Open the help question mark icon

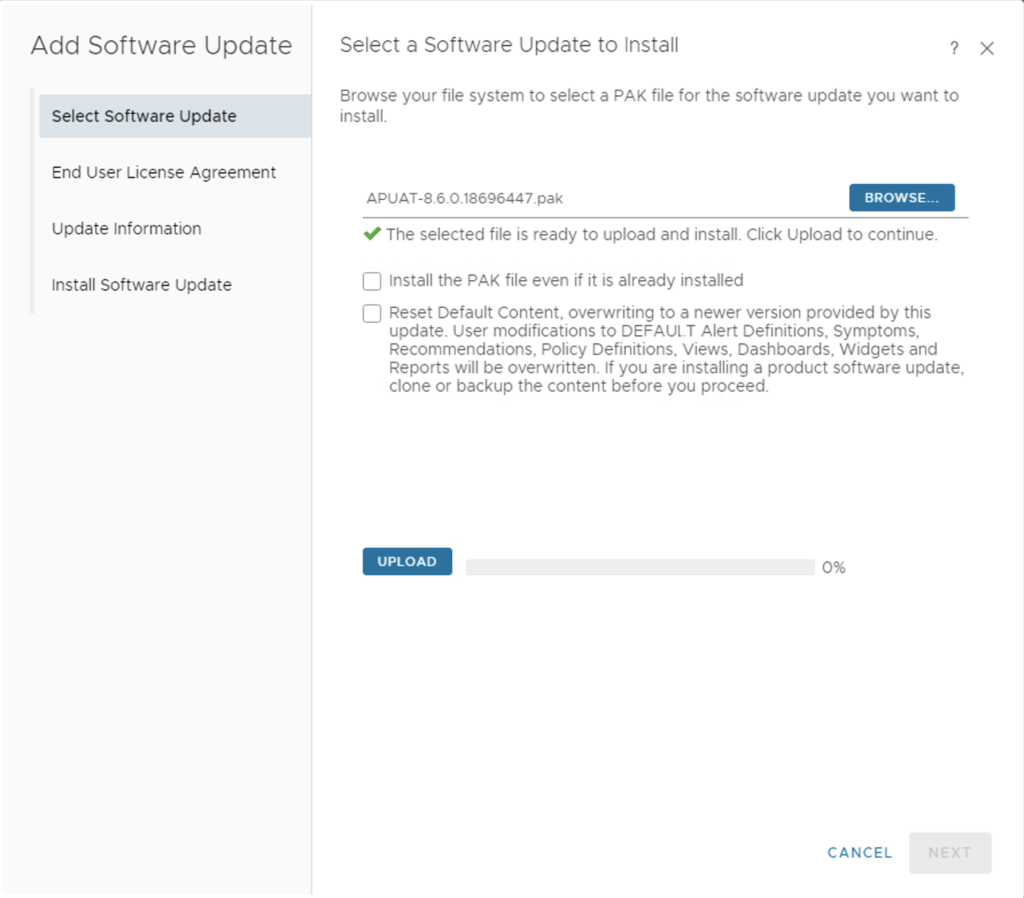pos(954,48)
